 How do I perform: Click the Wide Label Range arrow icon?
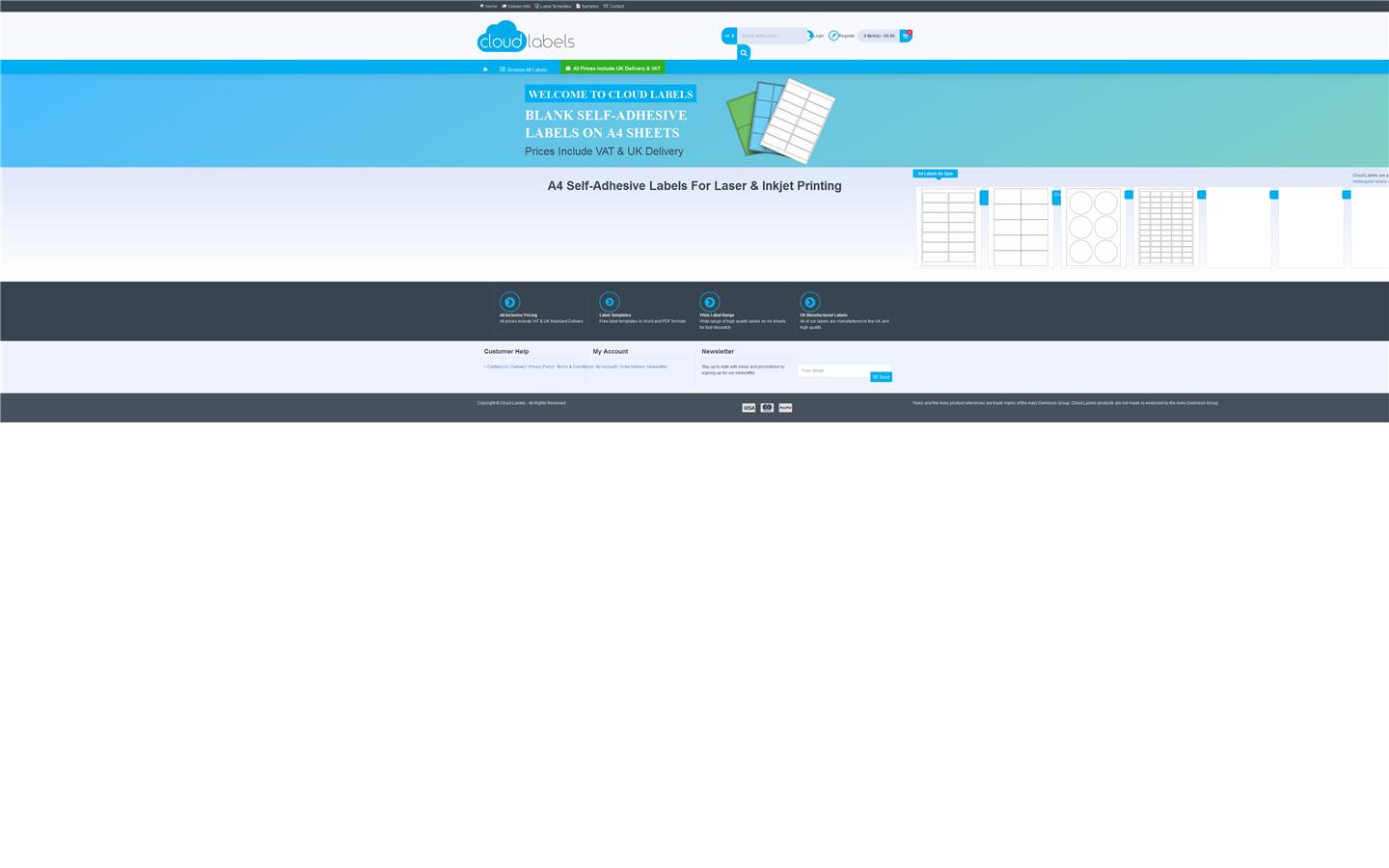[x=710, y=302]
